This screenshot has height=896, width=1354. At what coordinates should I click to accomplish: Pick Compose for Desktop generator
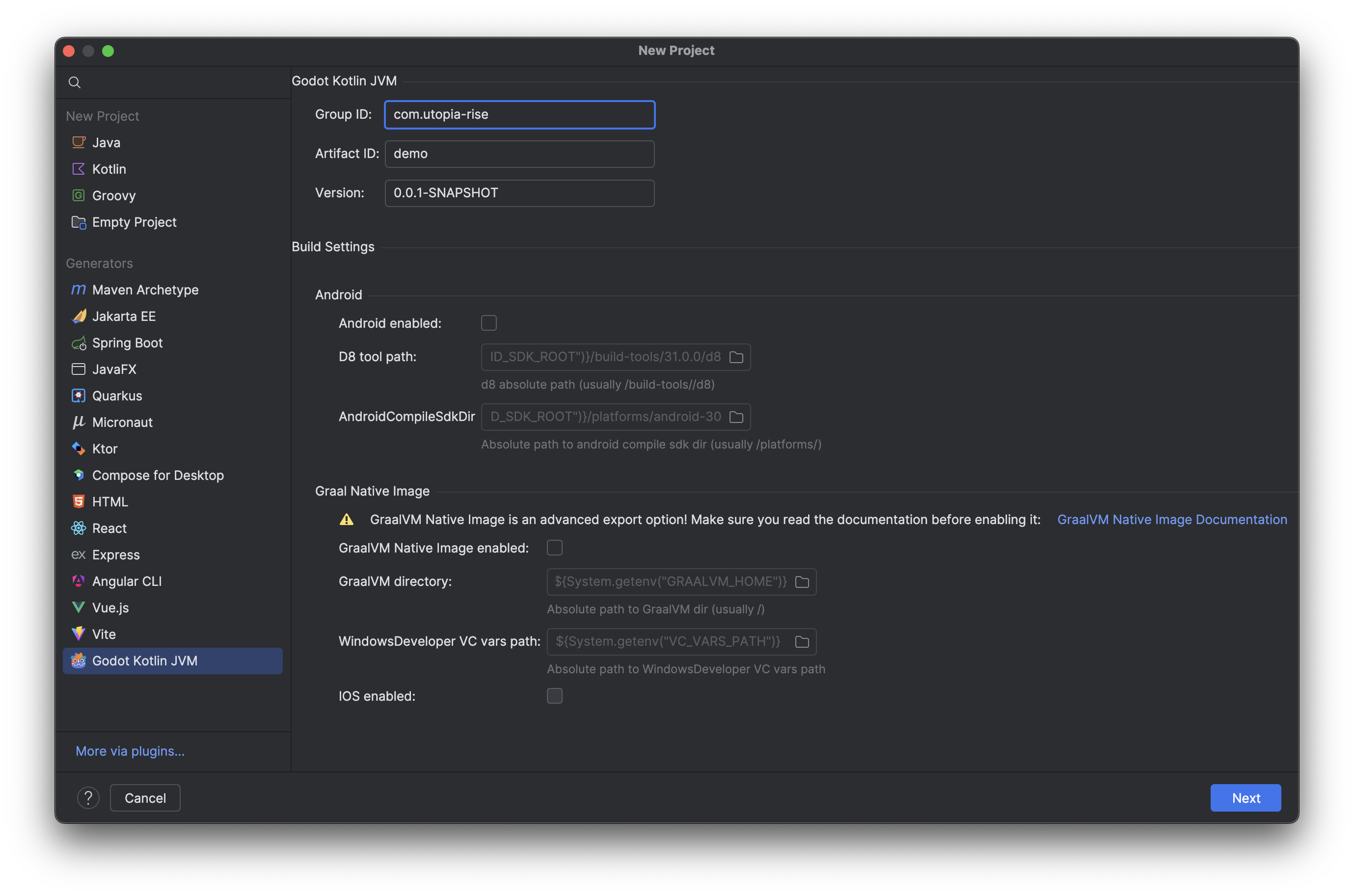(173, 475)
